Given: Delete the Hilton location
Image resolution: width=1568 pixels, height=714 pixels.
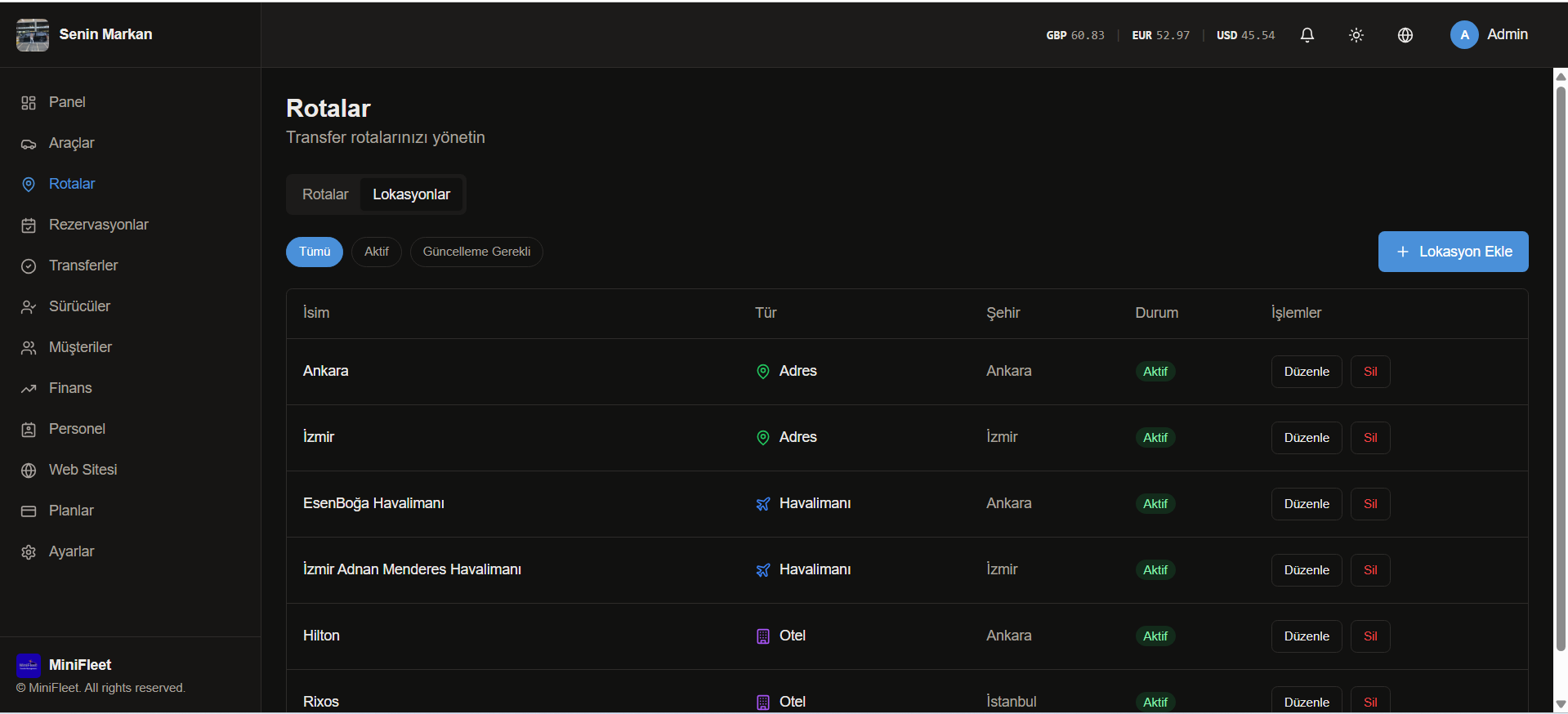Looking at the screenshot, I should pyautogui.click(x=1370, y=636).
